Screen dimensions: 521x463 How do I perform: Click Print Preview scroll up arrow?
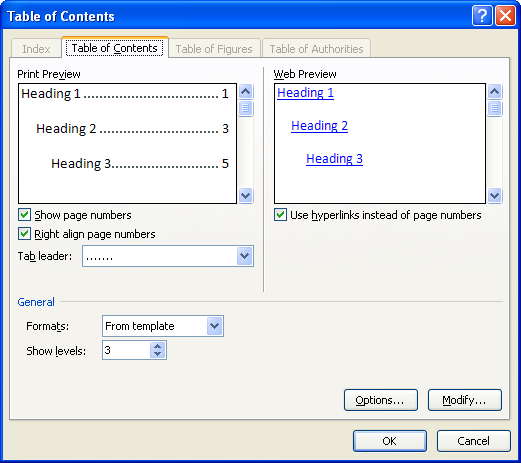click(246, 91)
